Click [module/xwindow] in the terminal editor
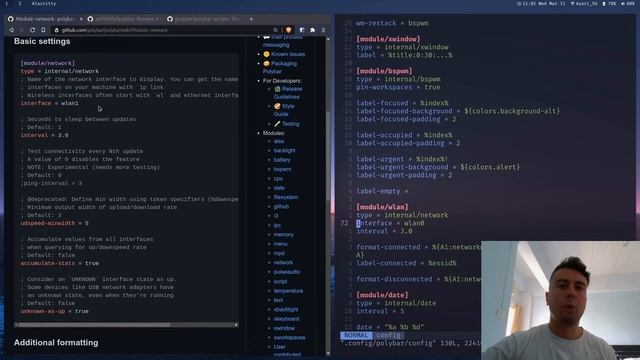 coord(388,39)
